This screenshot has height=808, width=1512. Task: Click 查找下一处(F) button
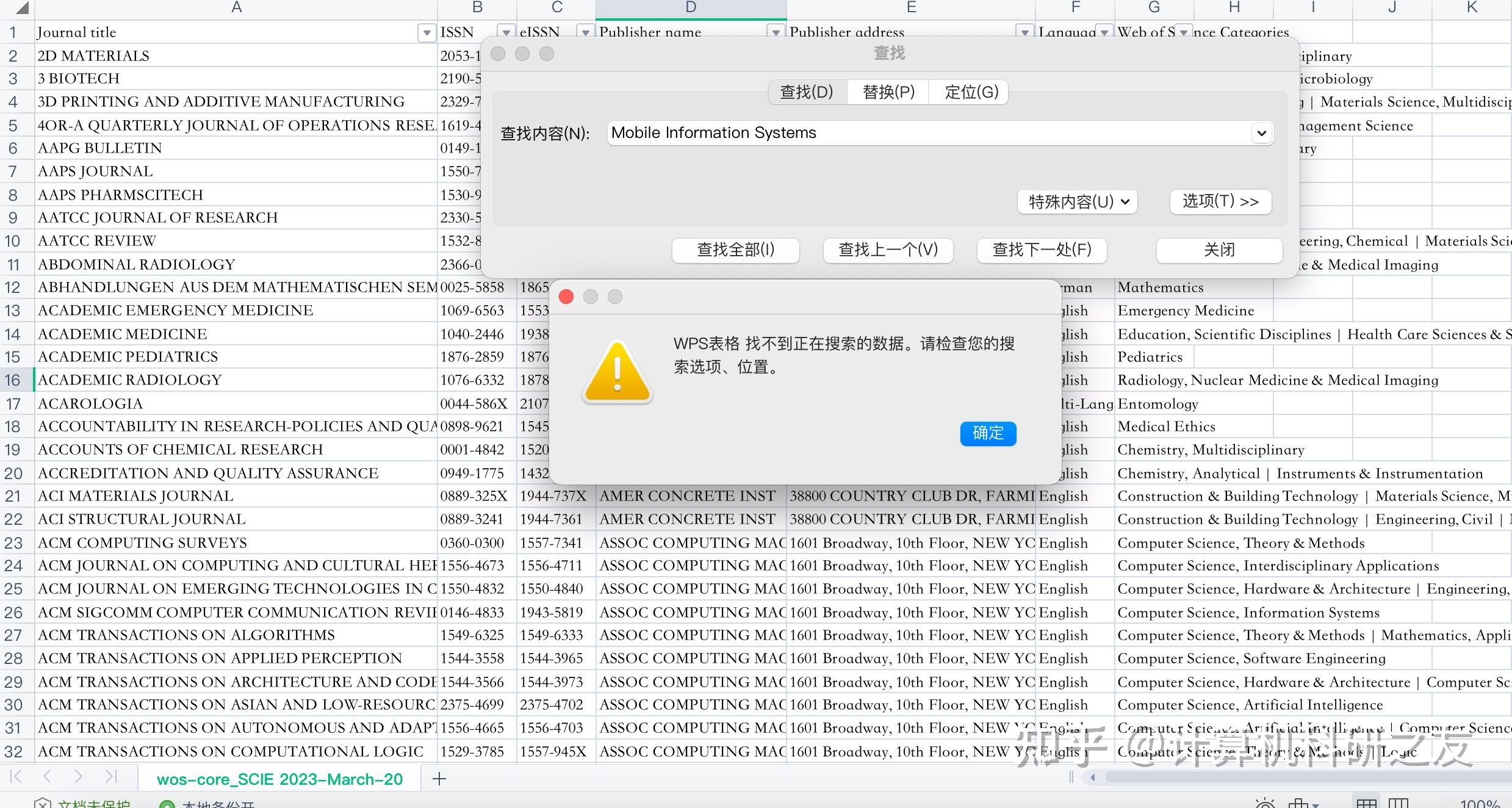tap(1042, 250)
